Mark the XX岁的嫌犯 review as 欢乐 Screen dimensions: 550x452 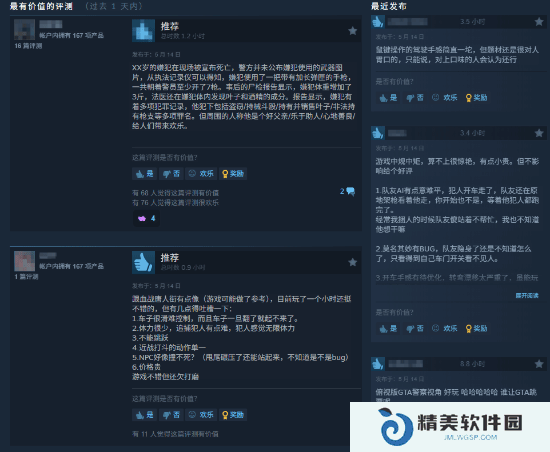point(201,174)
